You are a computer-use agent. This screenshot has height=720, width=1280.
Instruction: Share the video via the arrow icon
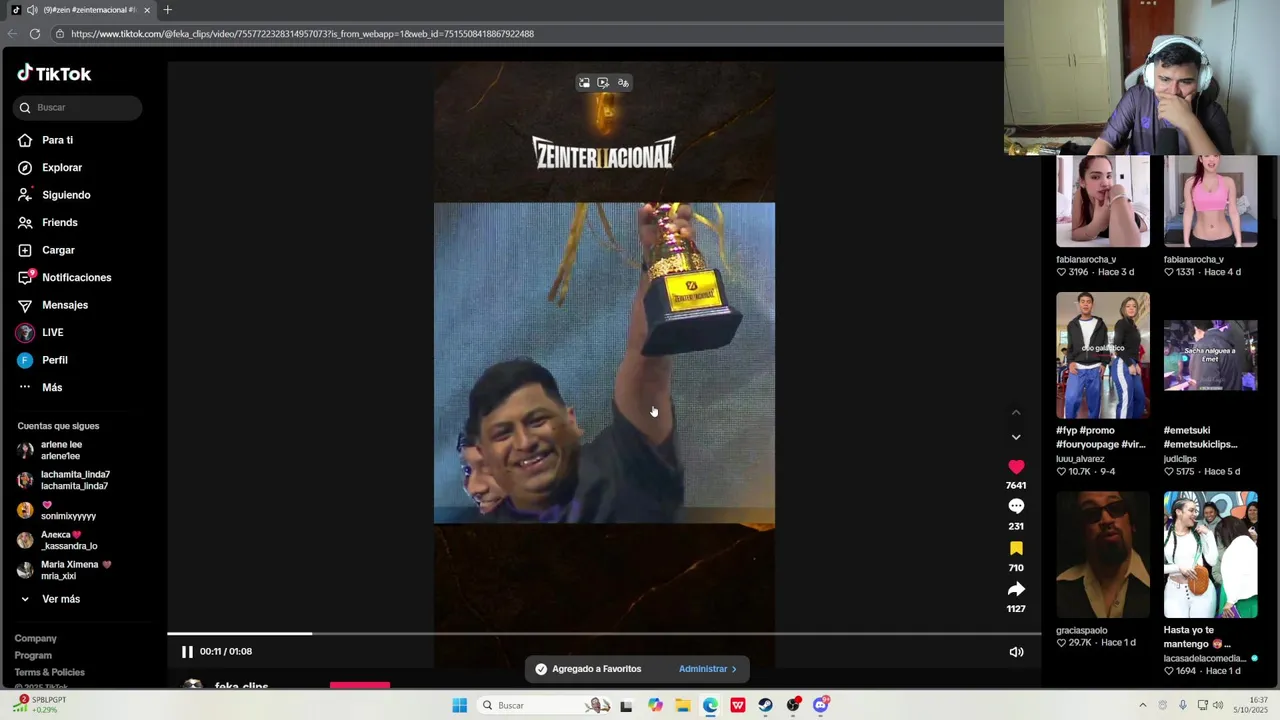coord(1016,589)
